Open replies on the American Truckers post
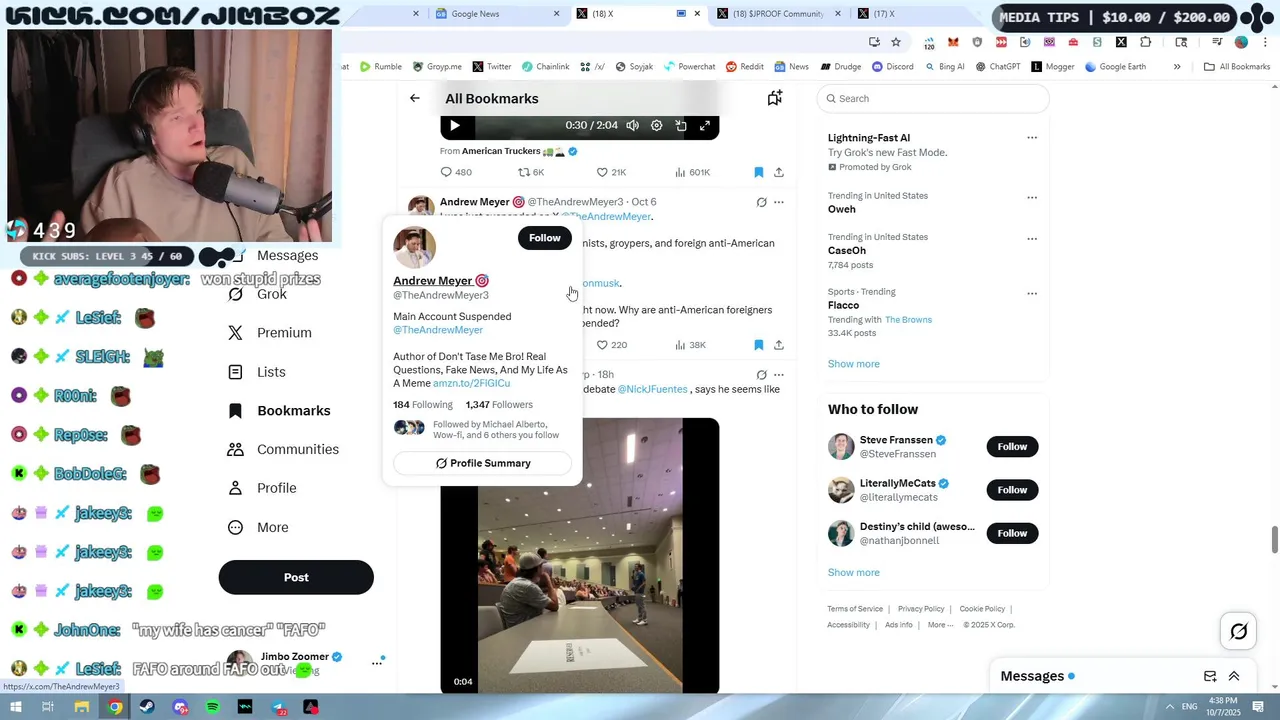This screenshot has height=720, width=1280. [456, 172]
